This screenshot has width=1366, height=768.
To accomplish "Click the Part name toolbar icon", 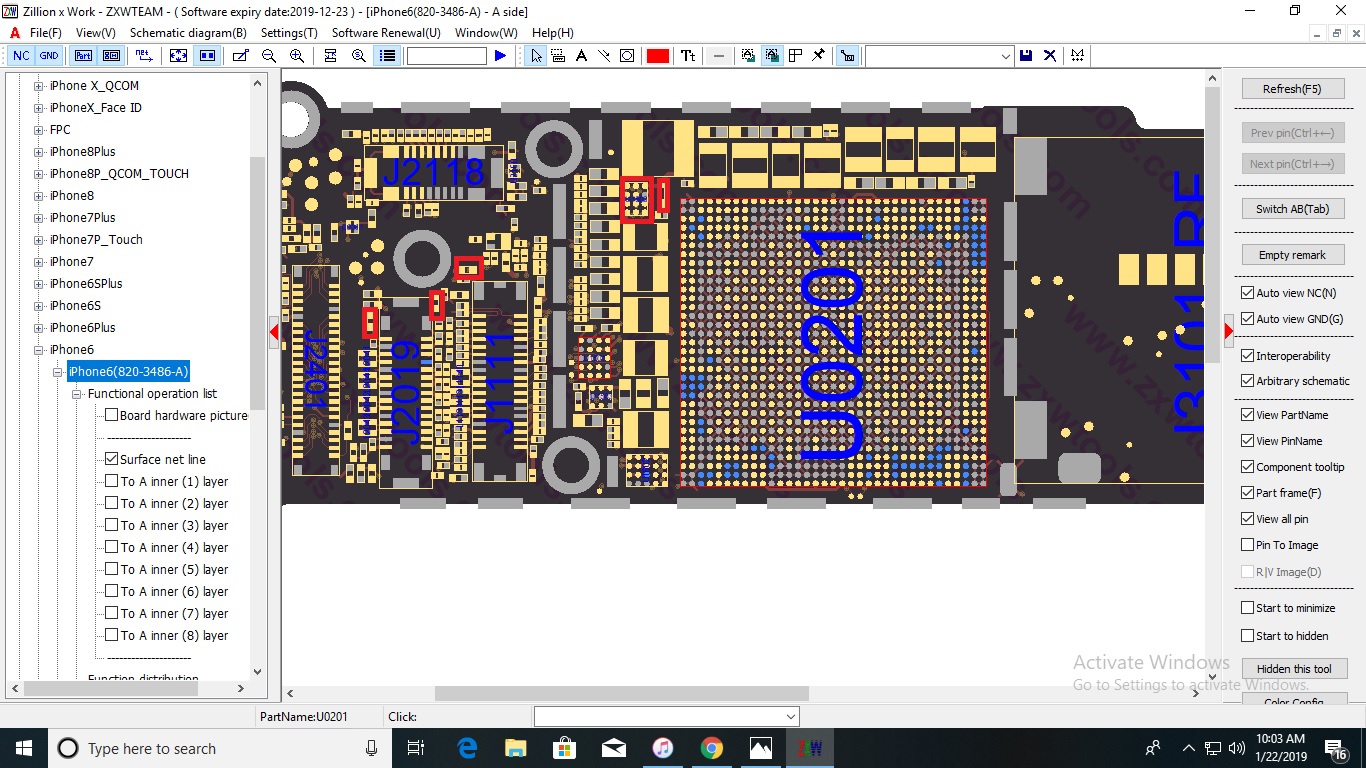I will tap(84, 56).
